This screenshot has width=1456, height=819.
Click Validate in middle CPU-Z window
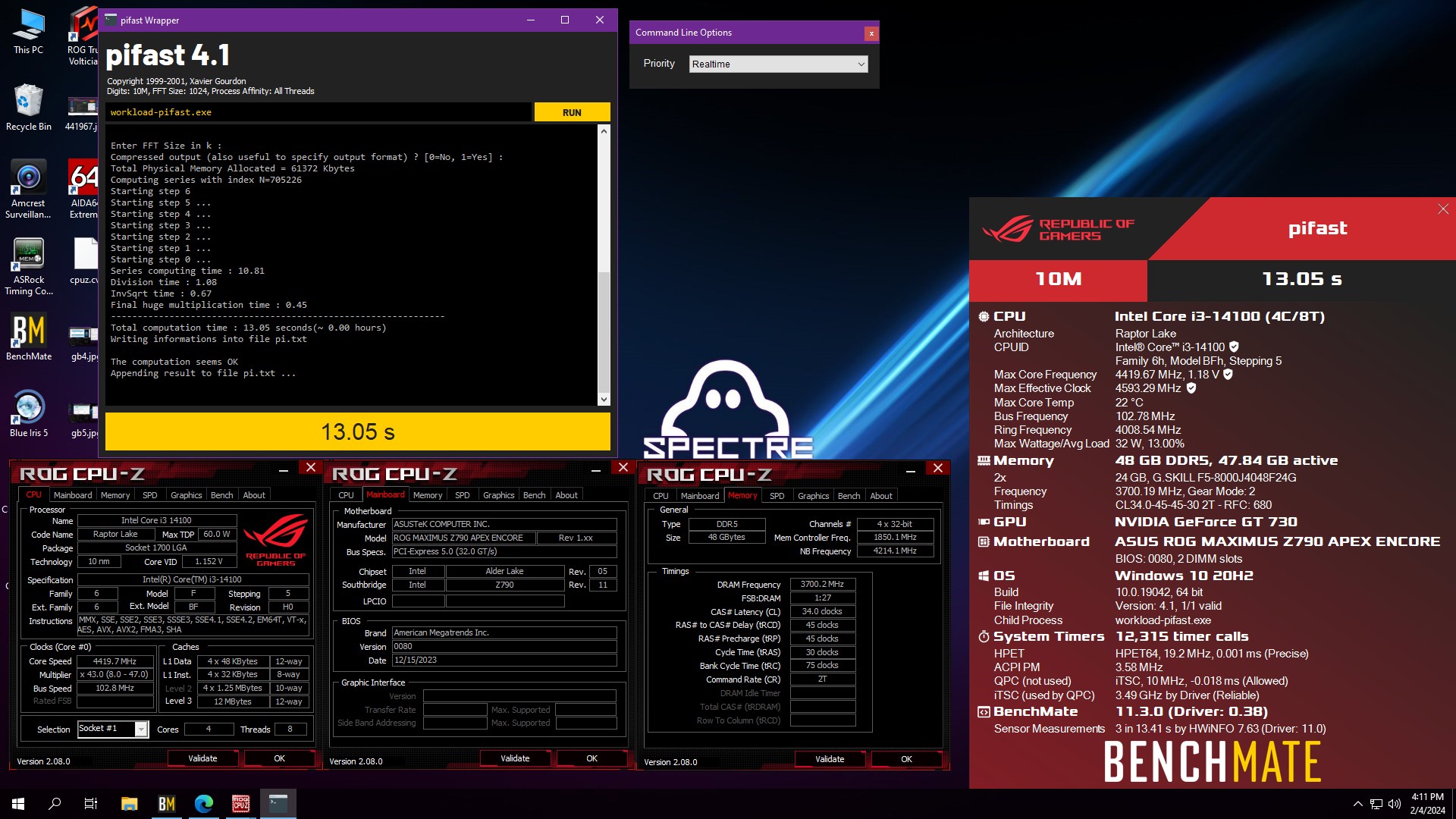(515, 758)
